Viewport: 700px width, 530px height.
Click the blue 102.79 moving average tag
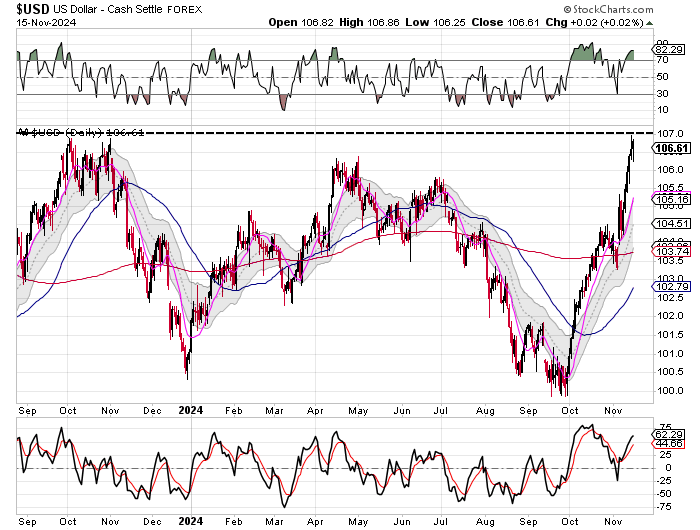point(671,287)
